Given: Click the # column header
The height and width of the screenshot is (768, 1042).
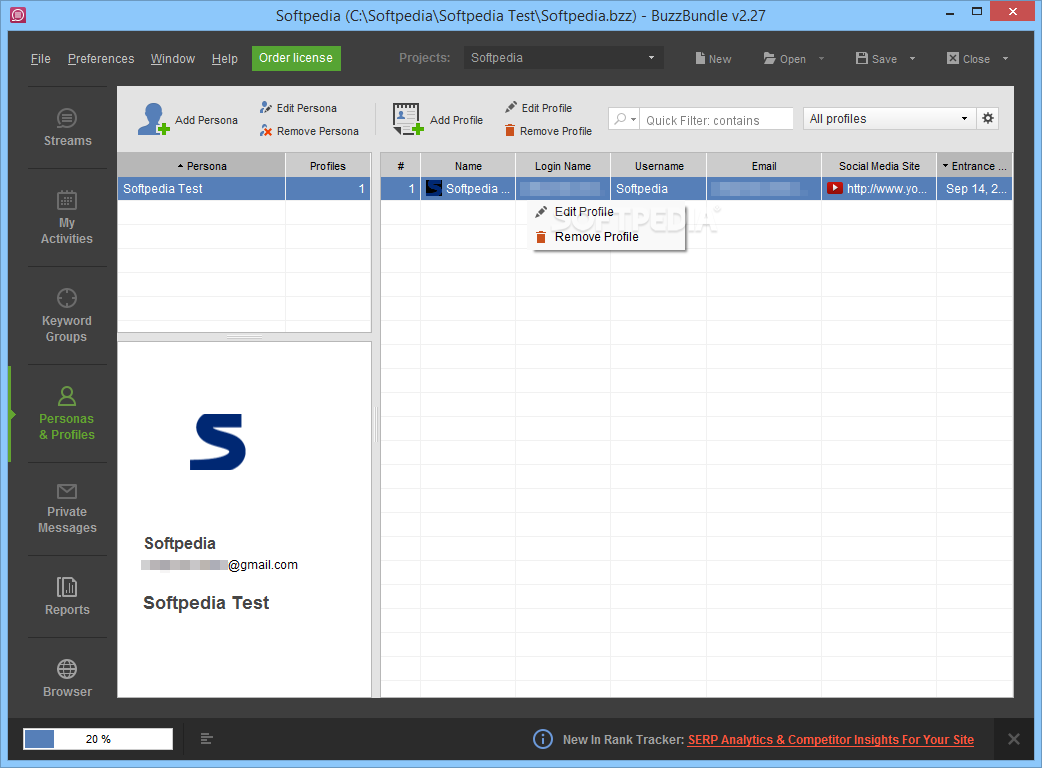Looking at the screenshot, I should [400, 166].
